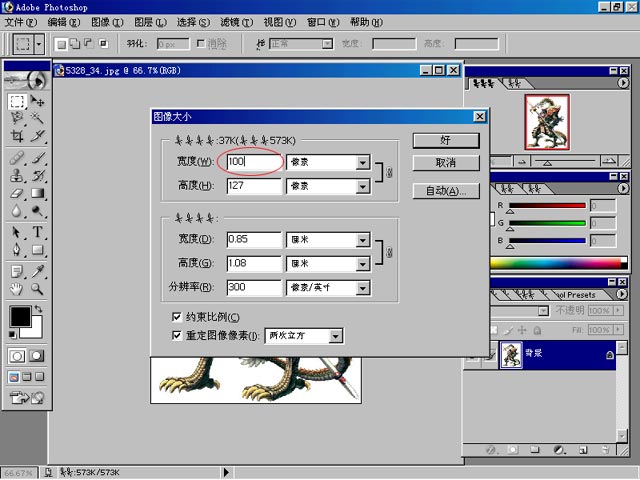Close the 图像大小 dialog
Screen dimensions: 640x480
480,117
